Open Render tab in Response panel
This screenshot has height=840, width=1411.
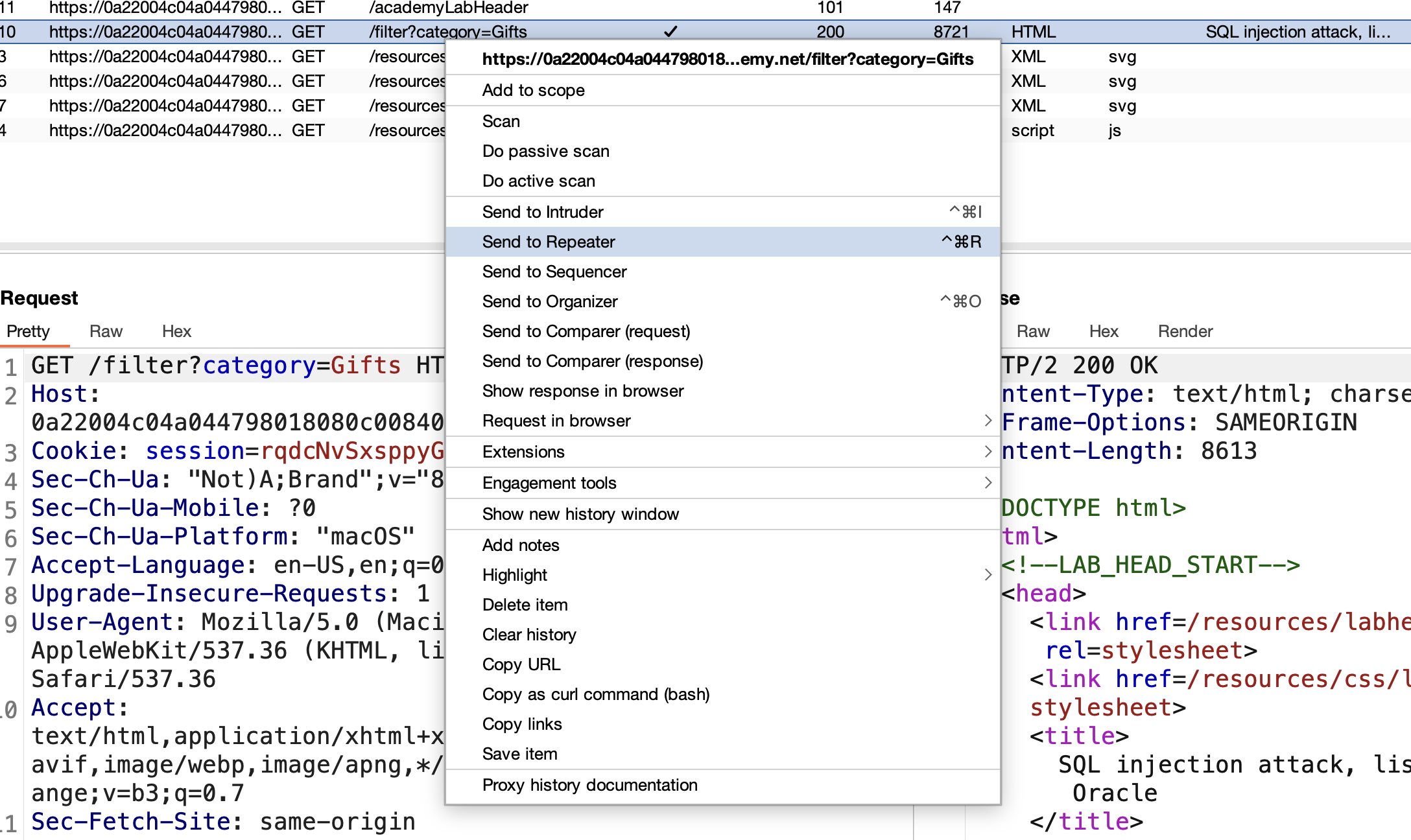click(x=1185, y=331)
